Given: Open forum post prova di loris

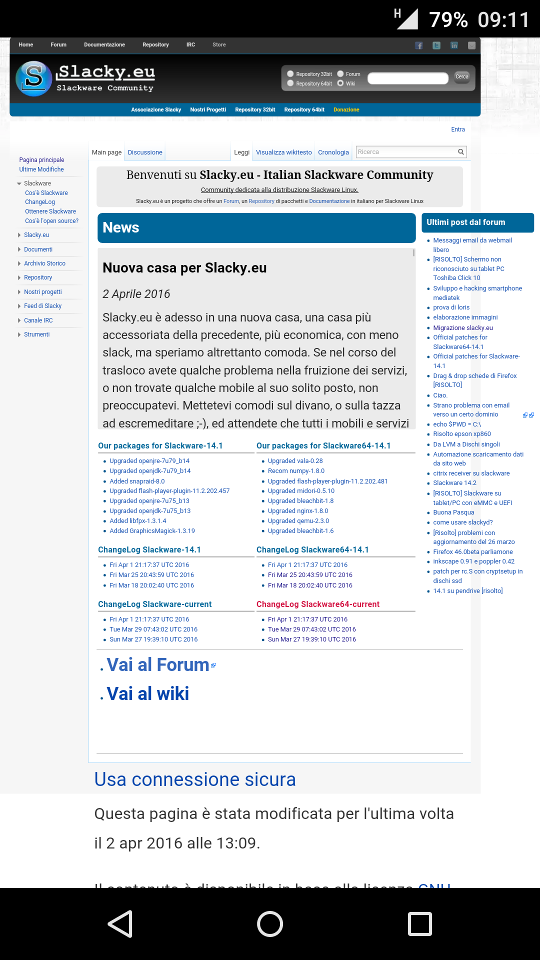Looking at the screenshot, I should click(x=453, y=307).
